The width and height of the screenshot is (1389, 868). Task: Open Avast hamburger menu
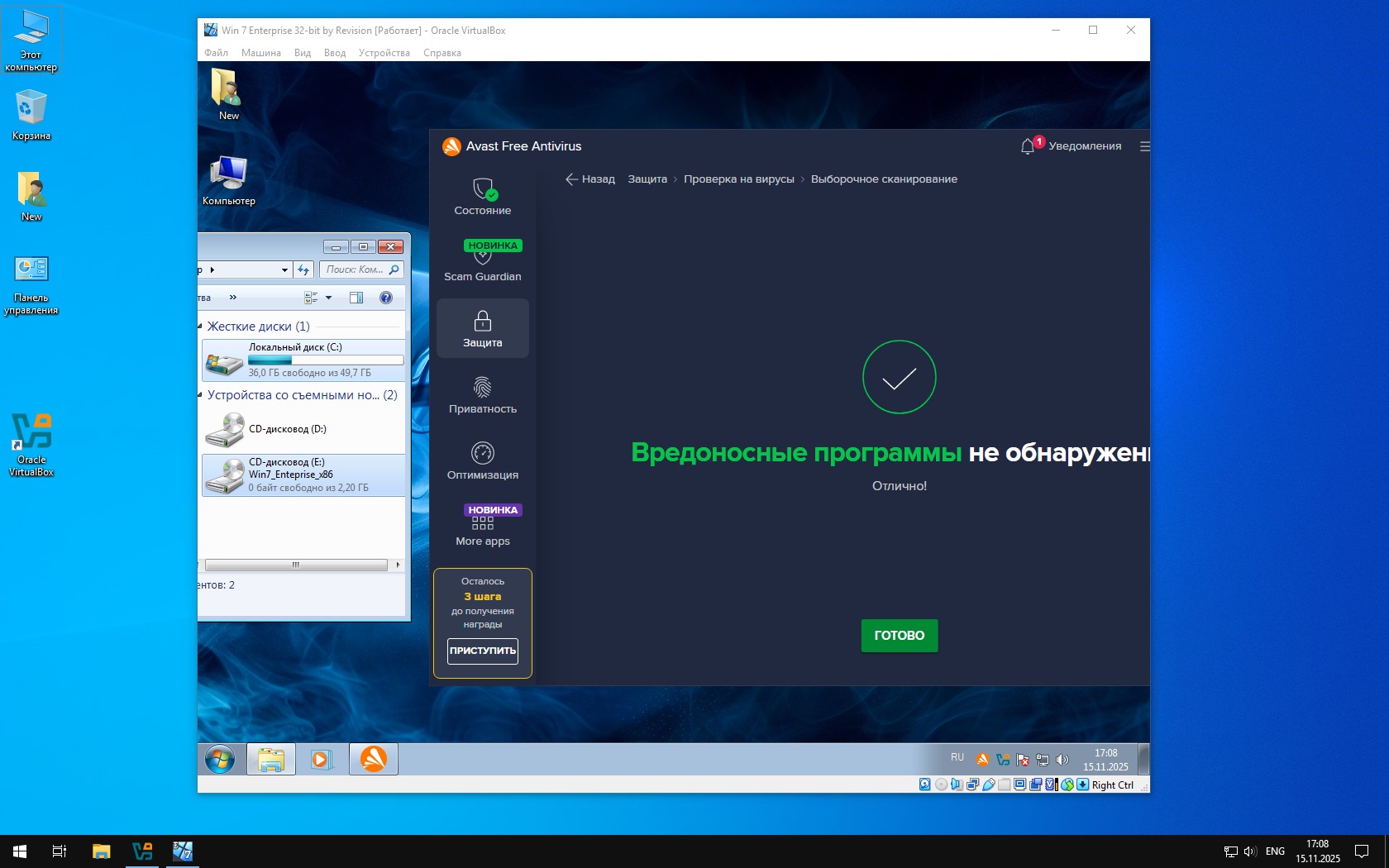1144,146
